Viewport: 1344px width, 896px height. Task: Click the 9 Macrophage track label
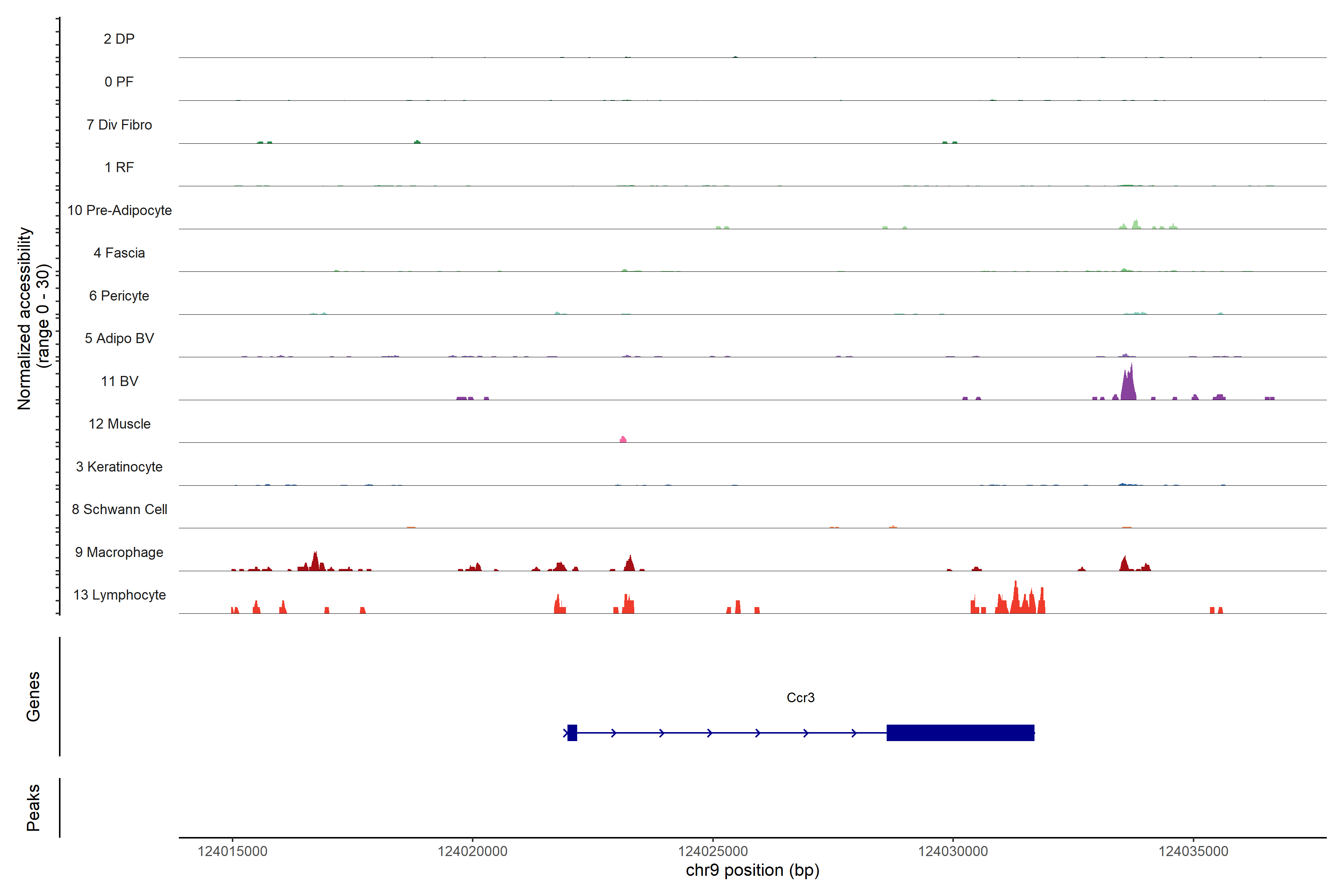(119, 552)
